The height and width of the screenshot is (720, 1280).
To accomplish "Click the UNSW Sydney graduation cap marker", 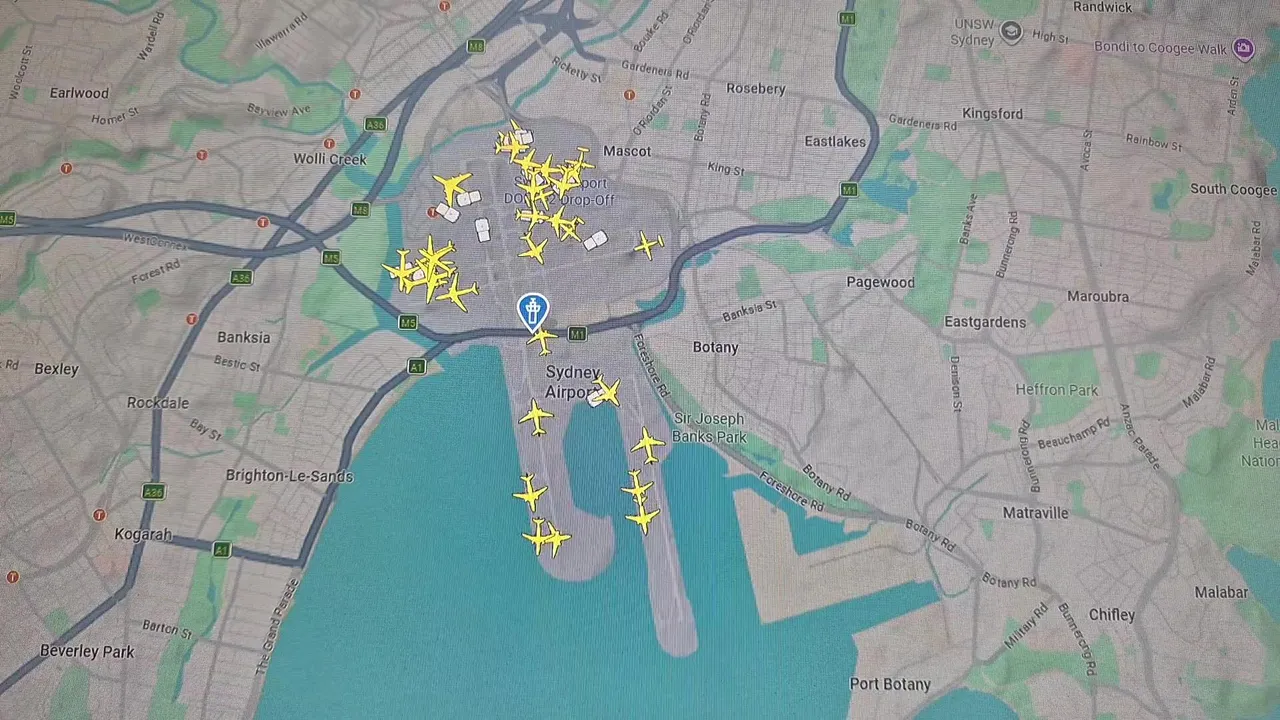I will (1012, 33).
